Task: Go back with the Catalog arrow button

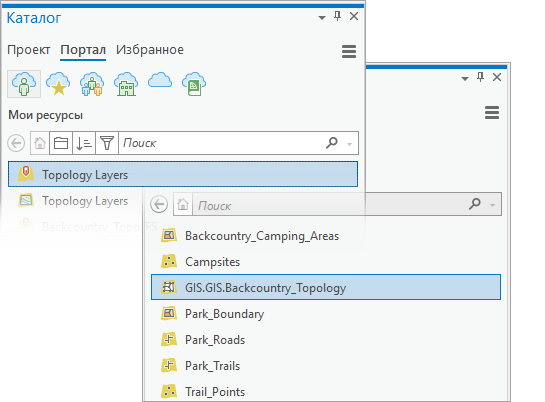Action: coord(16,143)
